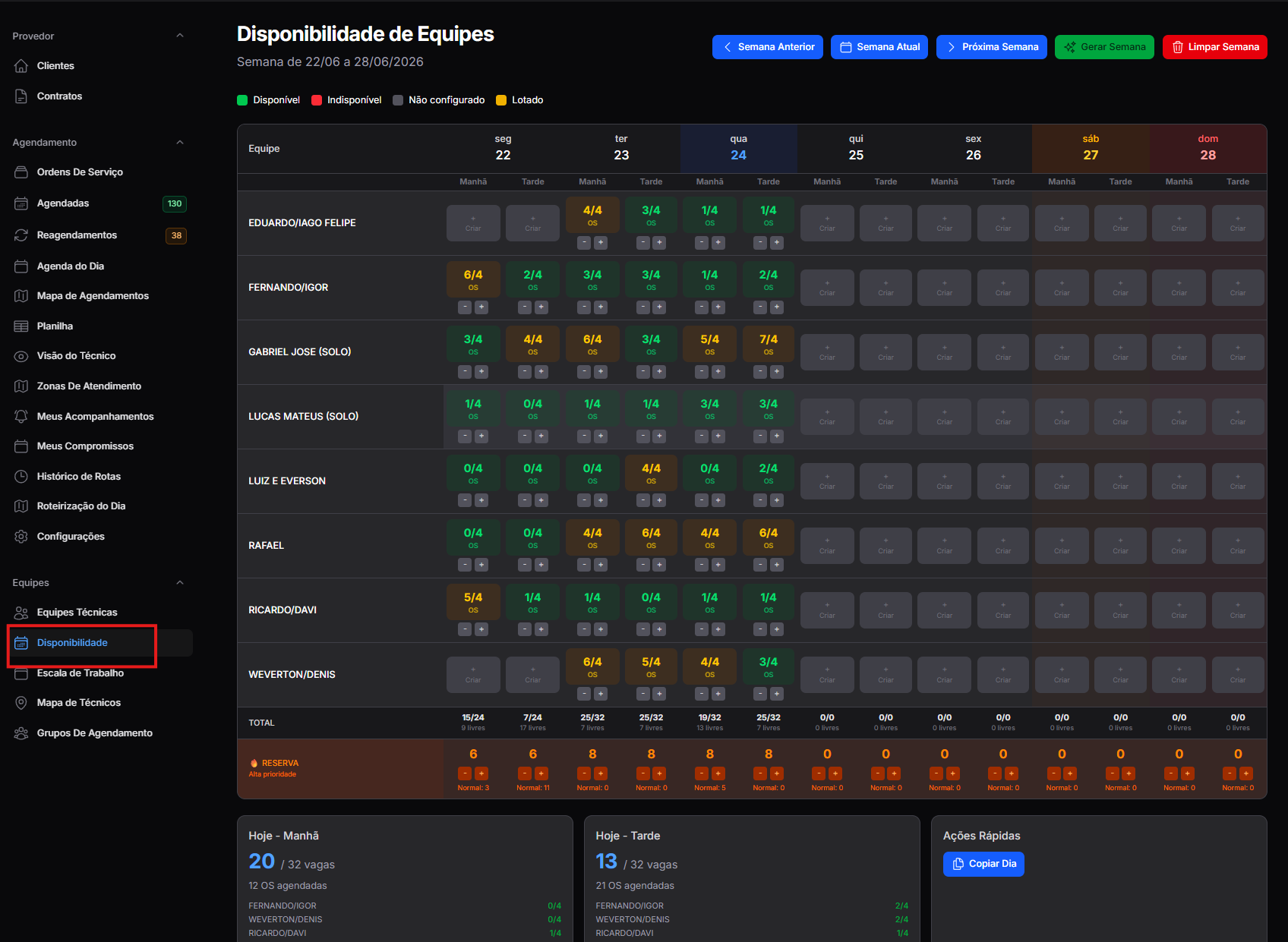This screenshot has width=1288, height=942.
Task: Open Clientes via its house icon
Action: (x=21, y=66)
